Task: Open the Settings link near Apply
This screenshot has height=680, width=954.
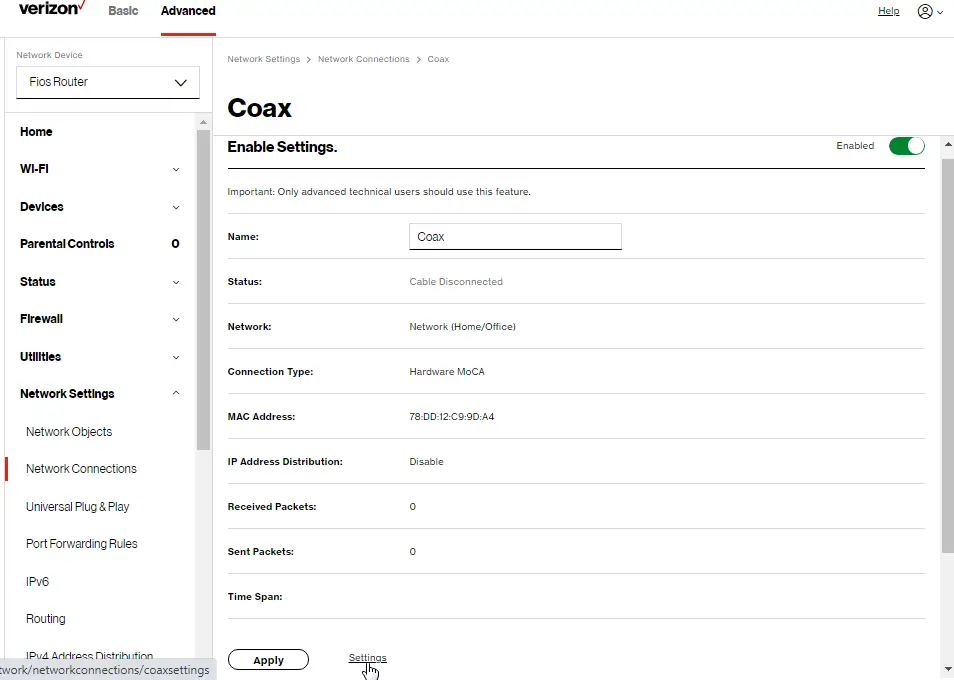Action: pos(367,658)
